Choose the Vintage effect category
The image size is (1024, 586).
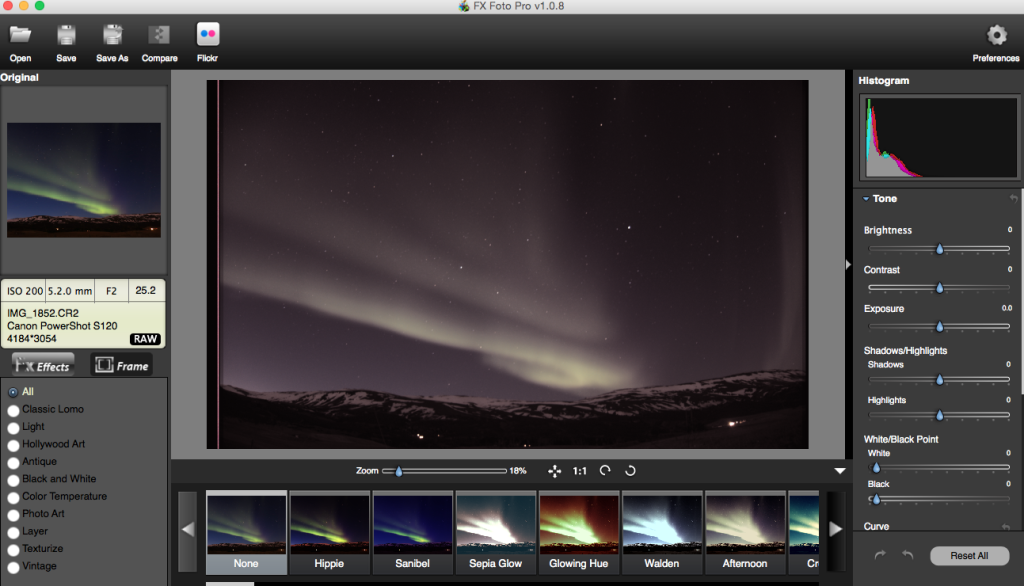pyautogui.click(x=13, y=567)
